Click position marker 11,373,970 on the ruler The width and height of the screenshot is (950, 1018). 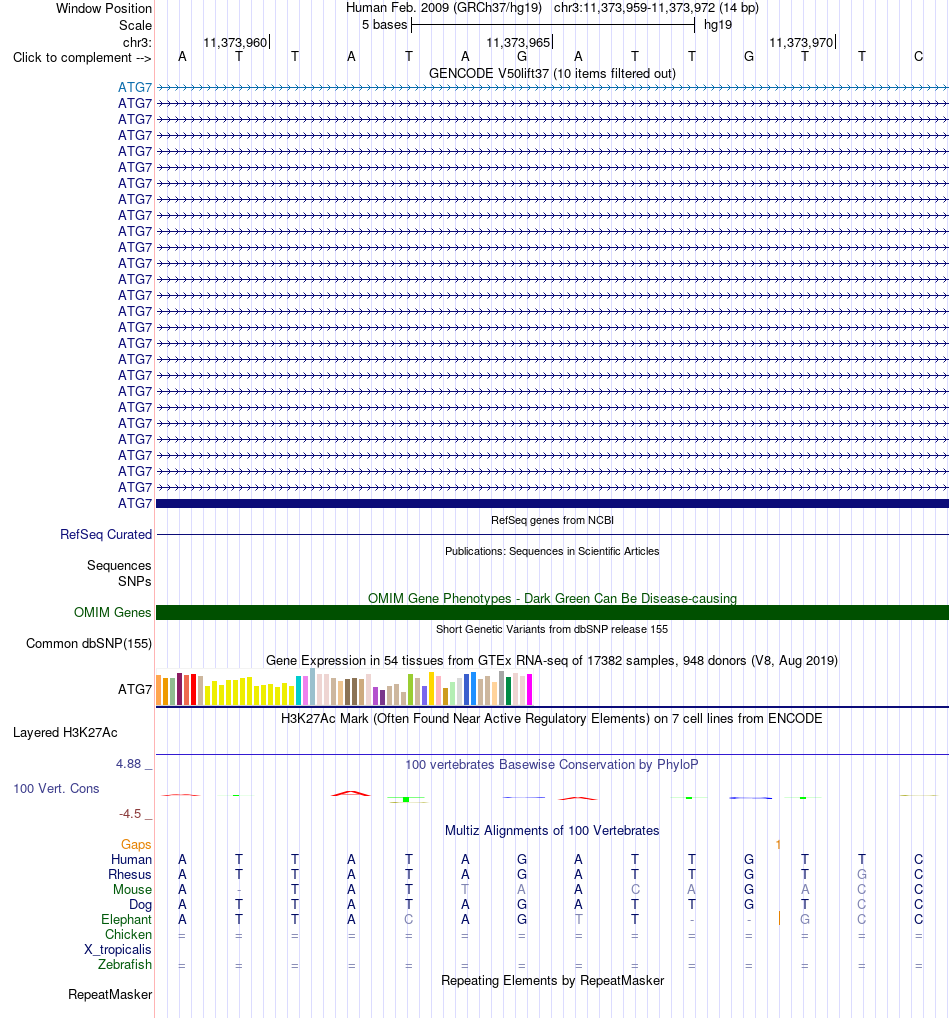(x=801, y=42)
